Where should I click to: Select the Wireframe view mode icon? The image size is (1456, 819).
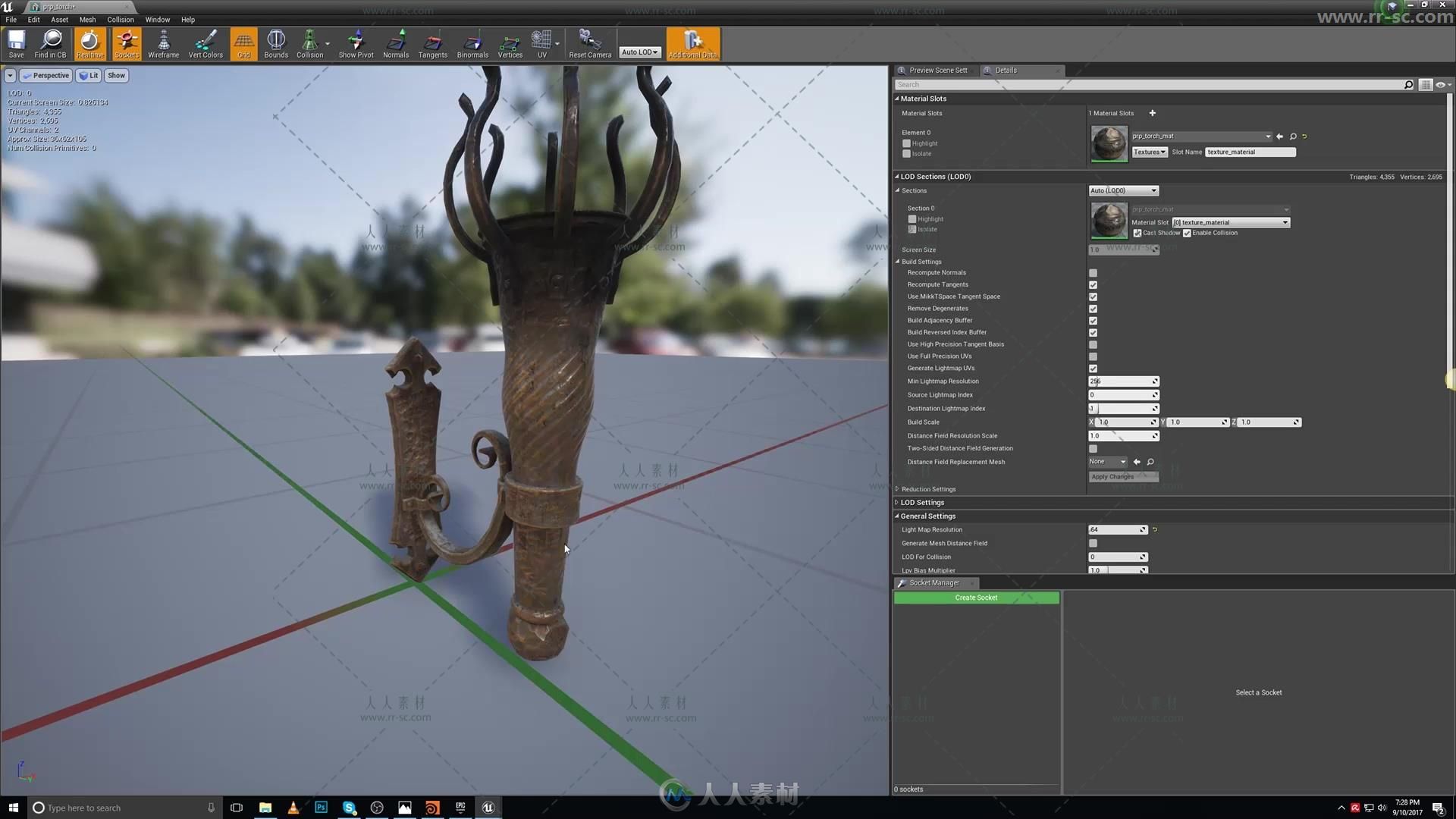pyautogui.click(x=163, y=43)
